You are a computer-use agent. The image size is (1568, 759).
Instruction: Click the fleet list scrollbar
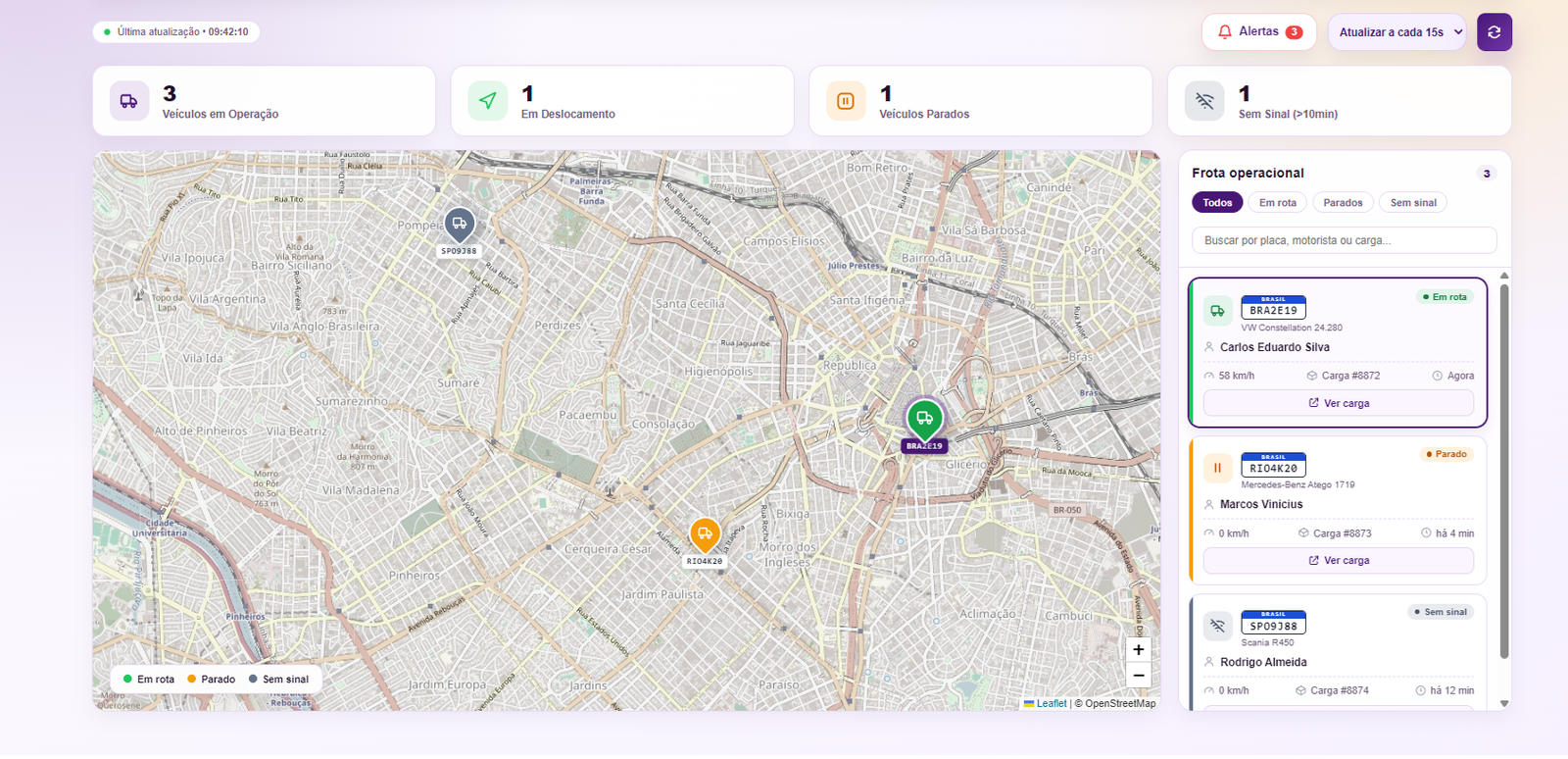click(x=1504, y=471)
